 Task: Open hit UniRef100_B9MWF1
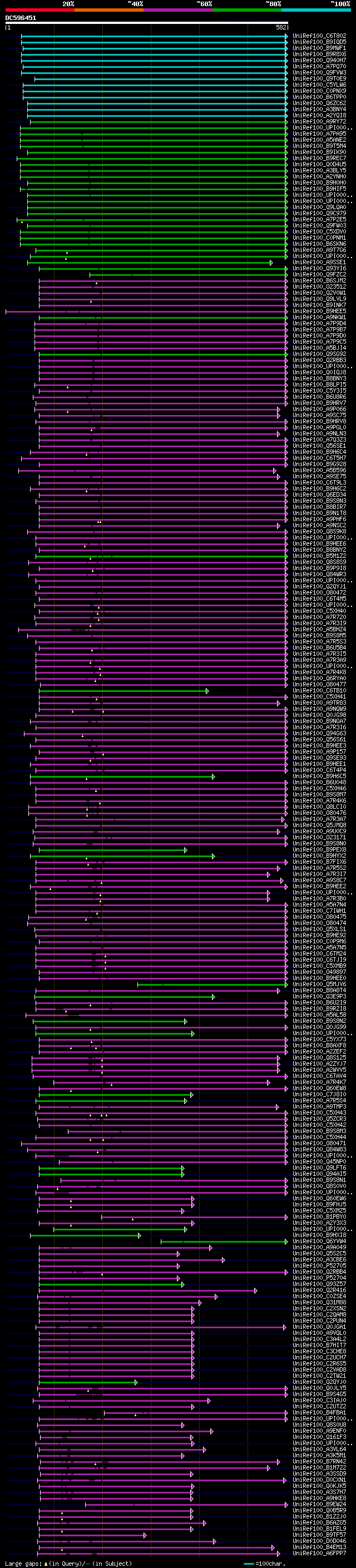[319, 48]
